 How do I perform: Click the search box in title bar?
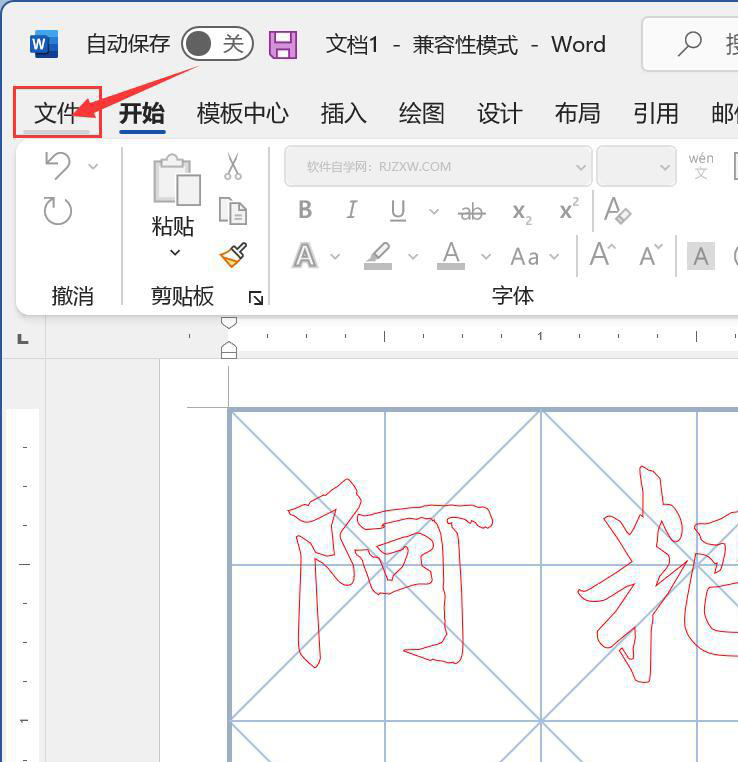pos(690,44)
